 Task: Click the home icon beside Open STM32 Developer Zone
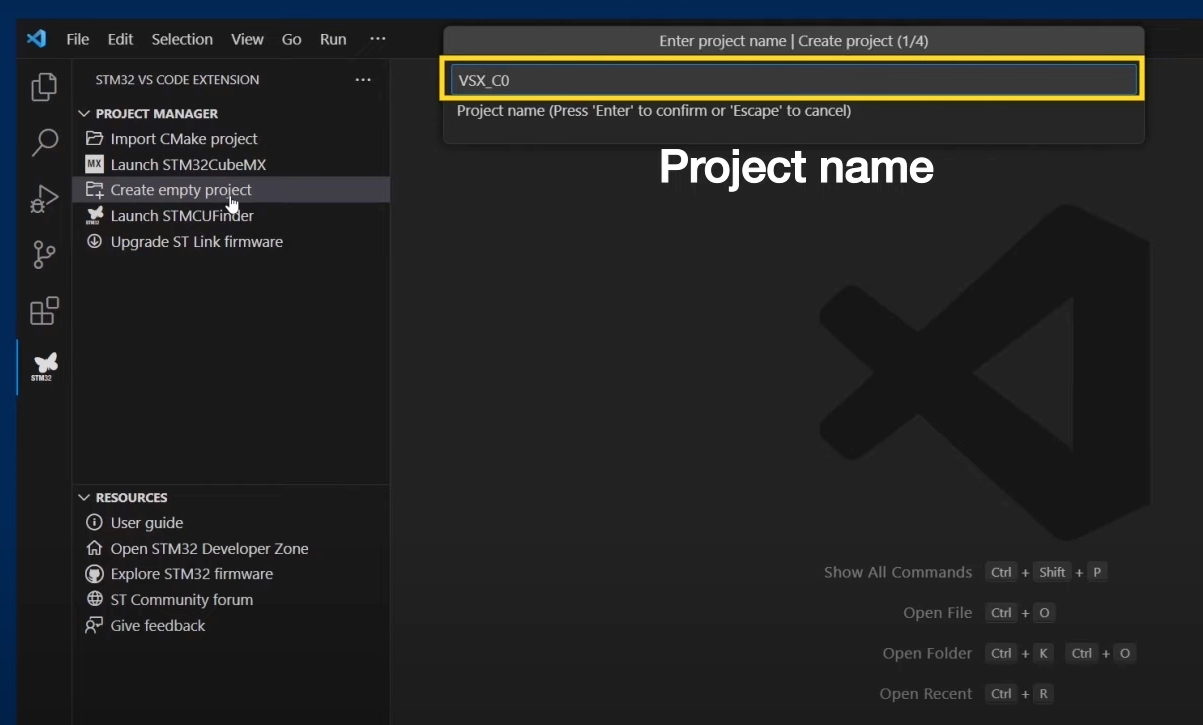pyautogui.click(x=94, y=549)
